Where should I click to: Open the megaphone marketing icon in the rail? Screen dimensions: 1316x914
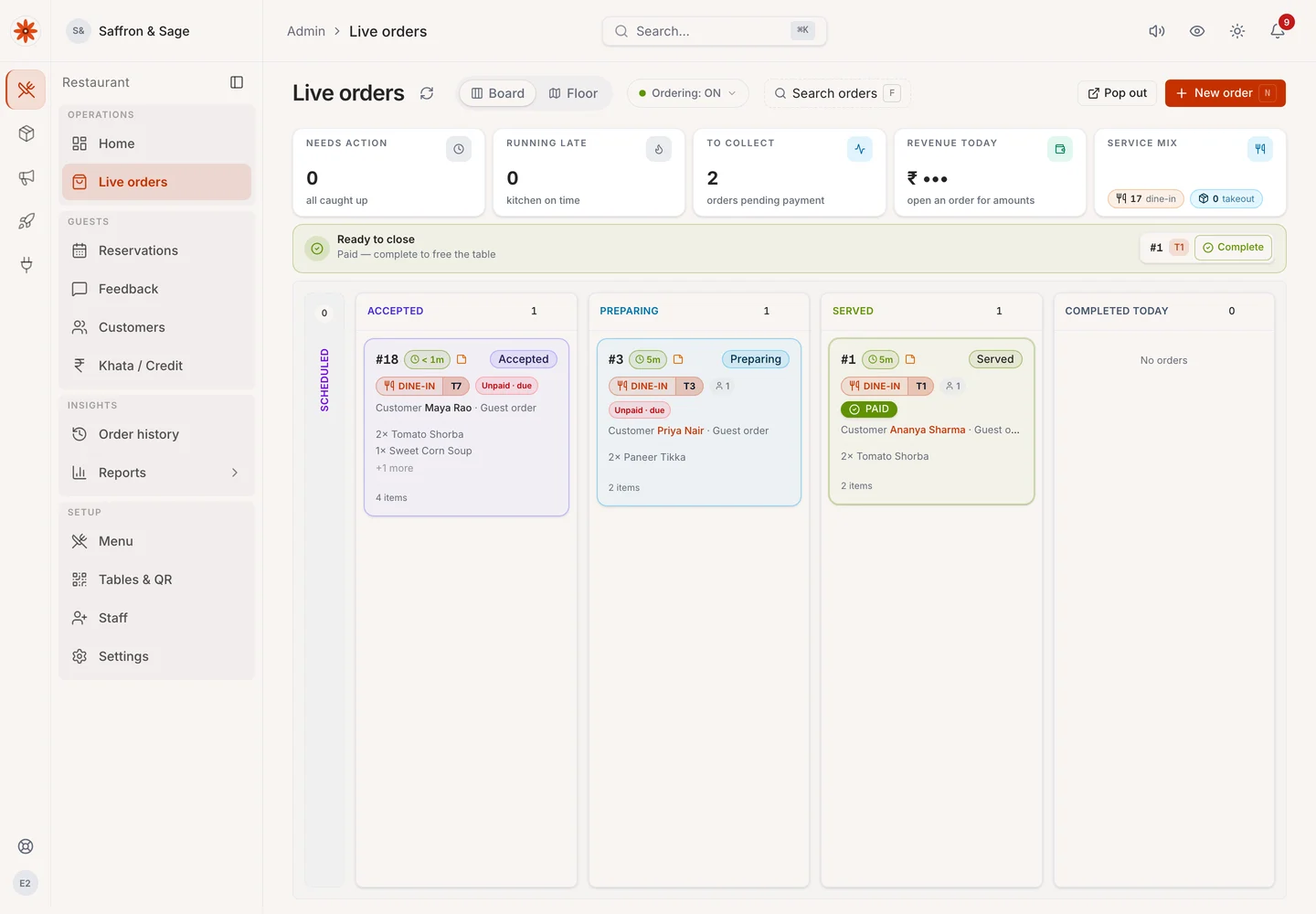[x=26, y=177]
